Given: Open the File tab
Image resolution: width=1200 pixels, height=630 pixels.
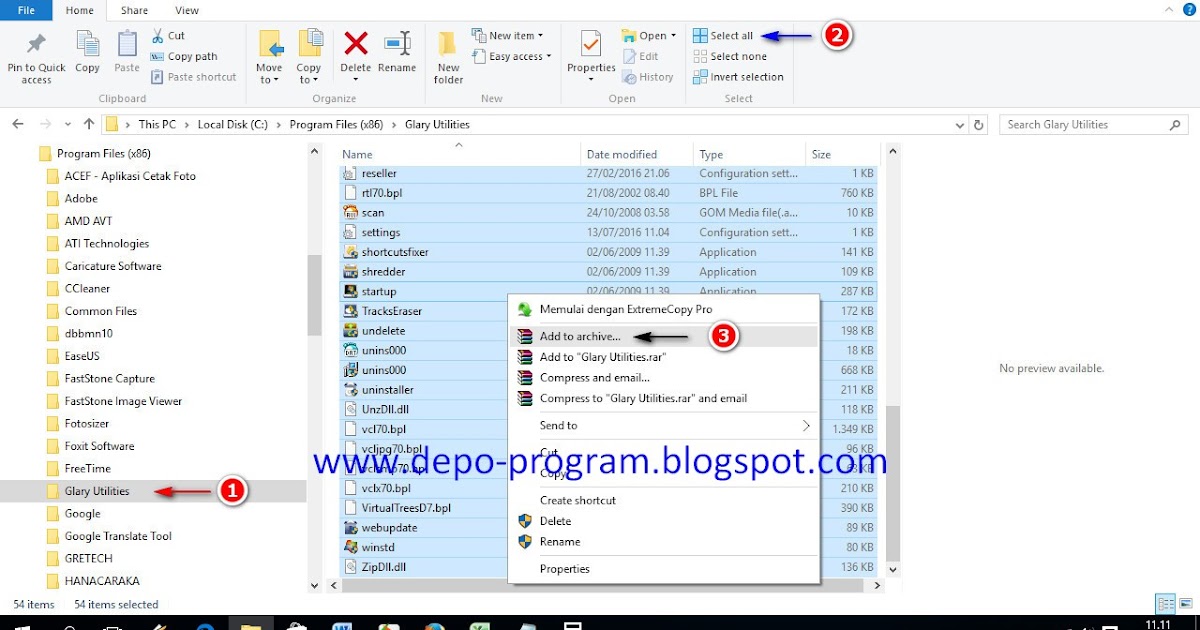Looking at the screenshot, I should tap(27, 10).
